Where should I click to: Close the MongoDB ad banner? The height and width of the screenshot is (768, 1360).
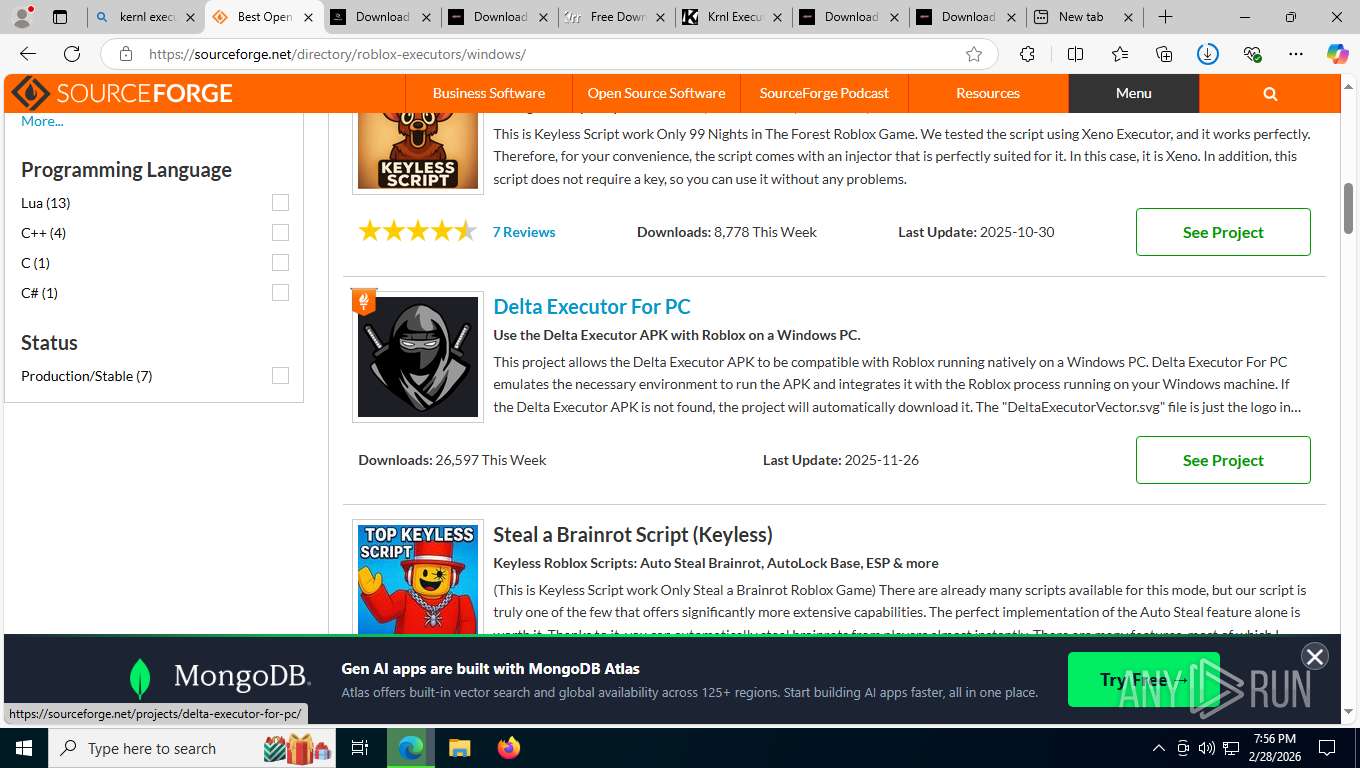coord(1314,656)
